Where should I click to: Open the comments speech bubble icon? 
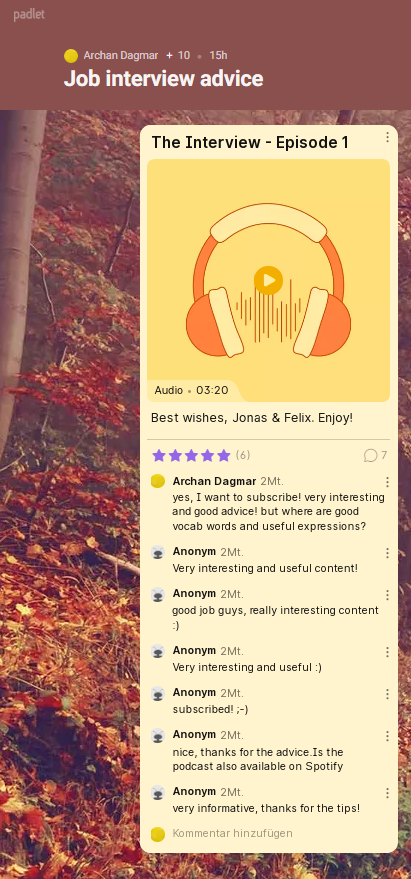pos(370,455)
